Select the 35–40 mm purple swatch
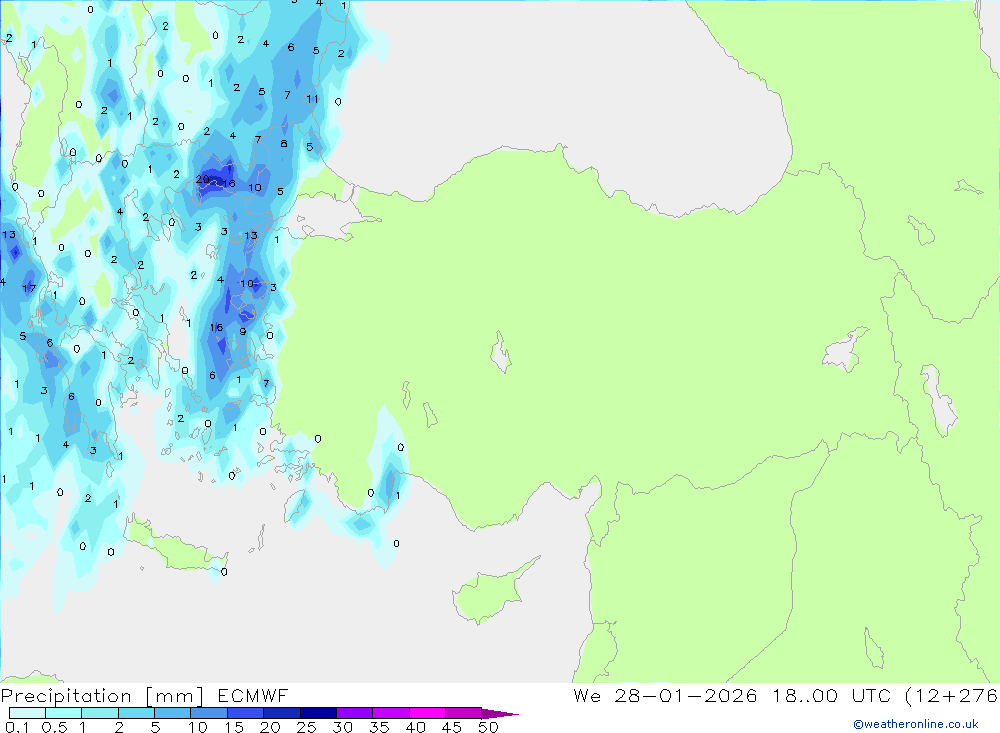Viewport: 1000px width, 733px height. coord(391,713)
